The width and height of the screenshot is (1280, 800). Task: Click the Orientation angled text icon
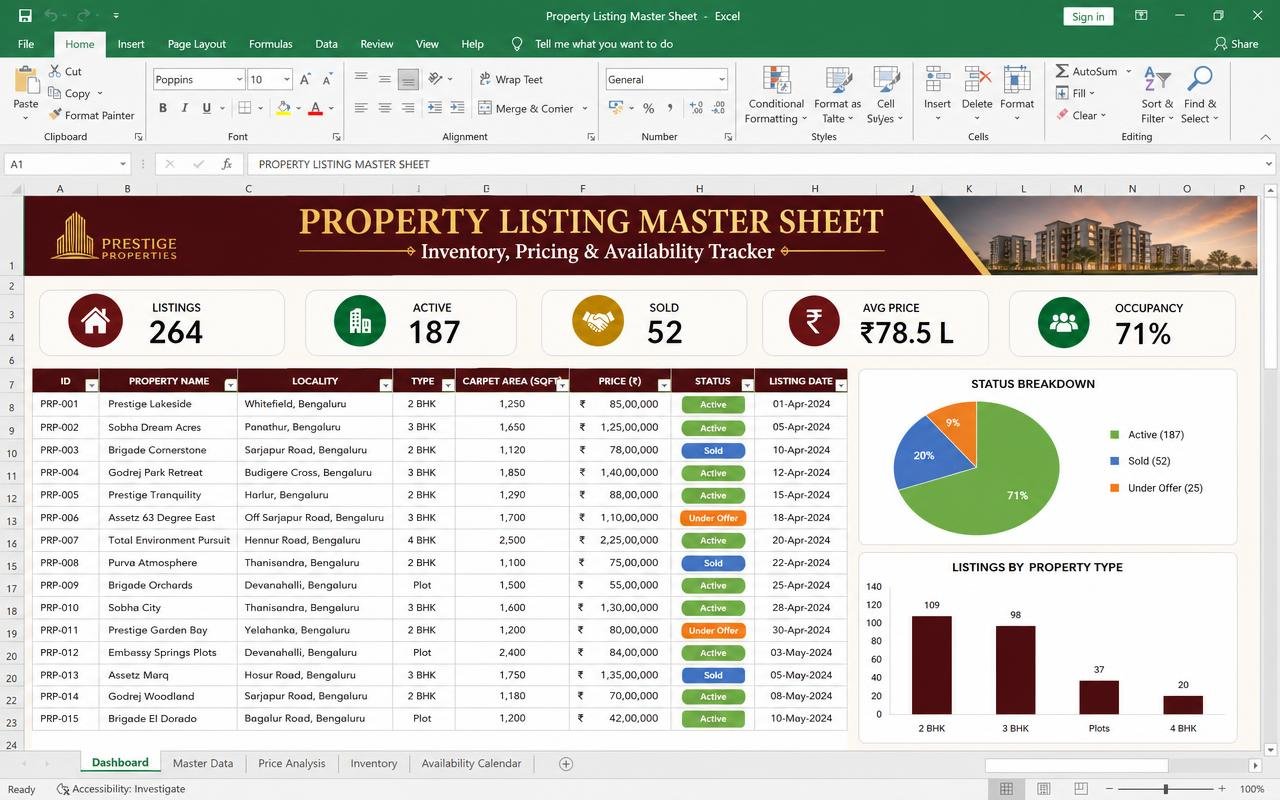click(435, 79)
